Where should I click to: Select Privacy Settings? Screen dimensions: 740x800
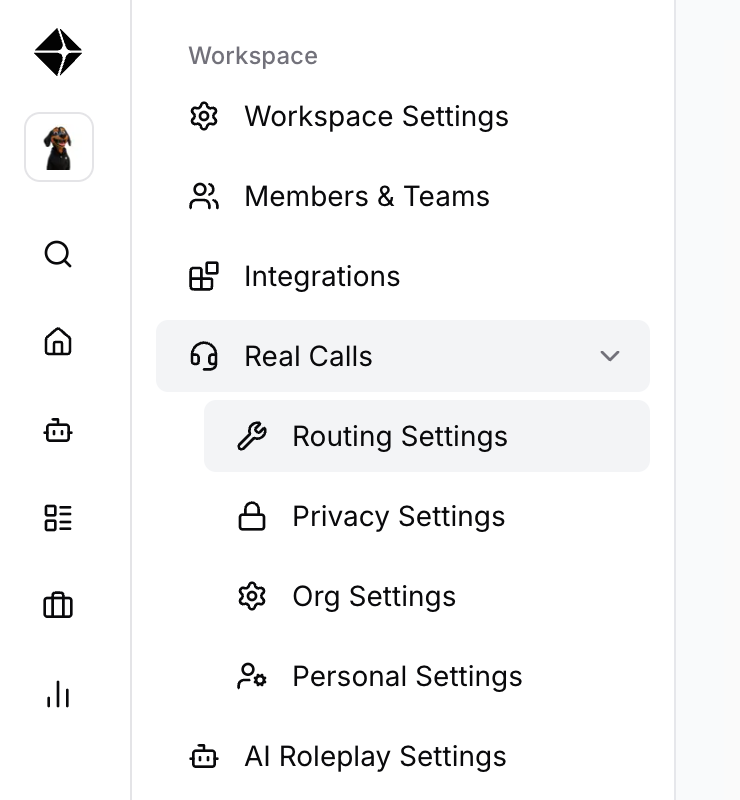pyautogui.click(x=427, y=516)
